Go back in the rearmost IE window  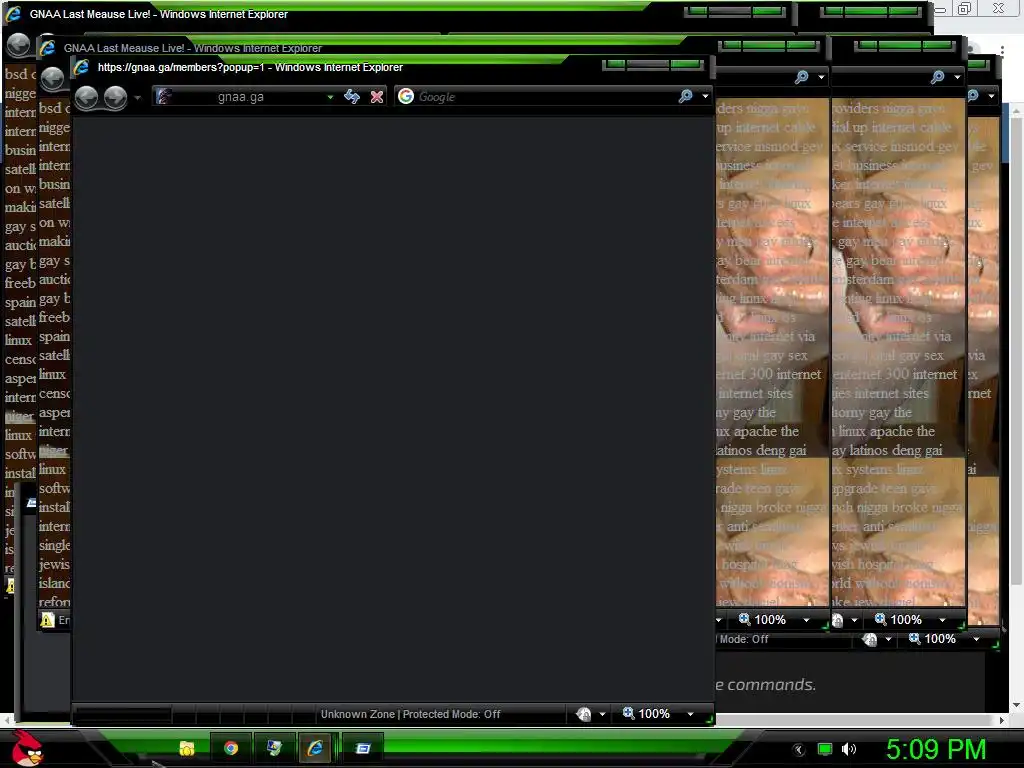[x=18, y=44]
